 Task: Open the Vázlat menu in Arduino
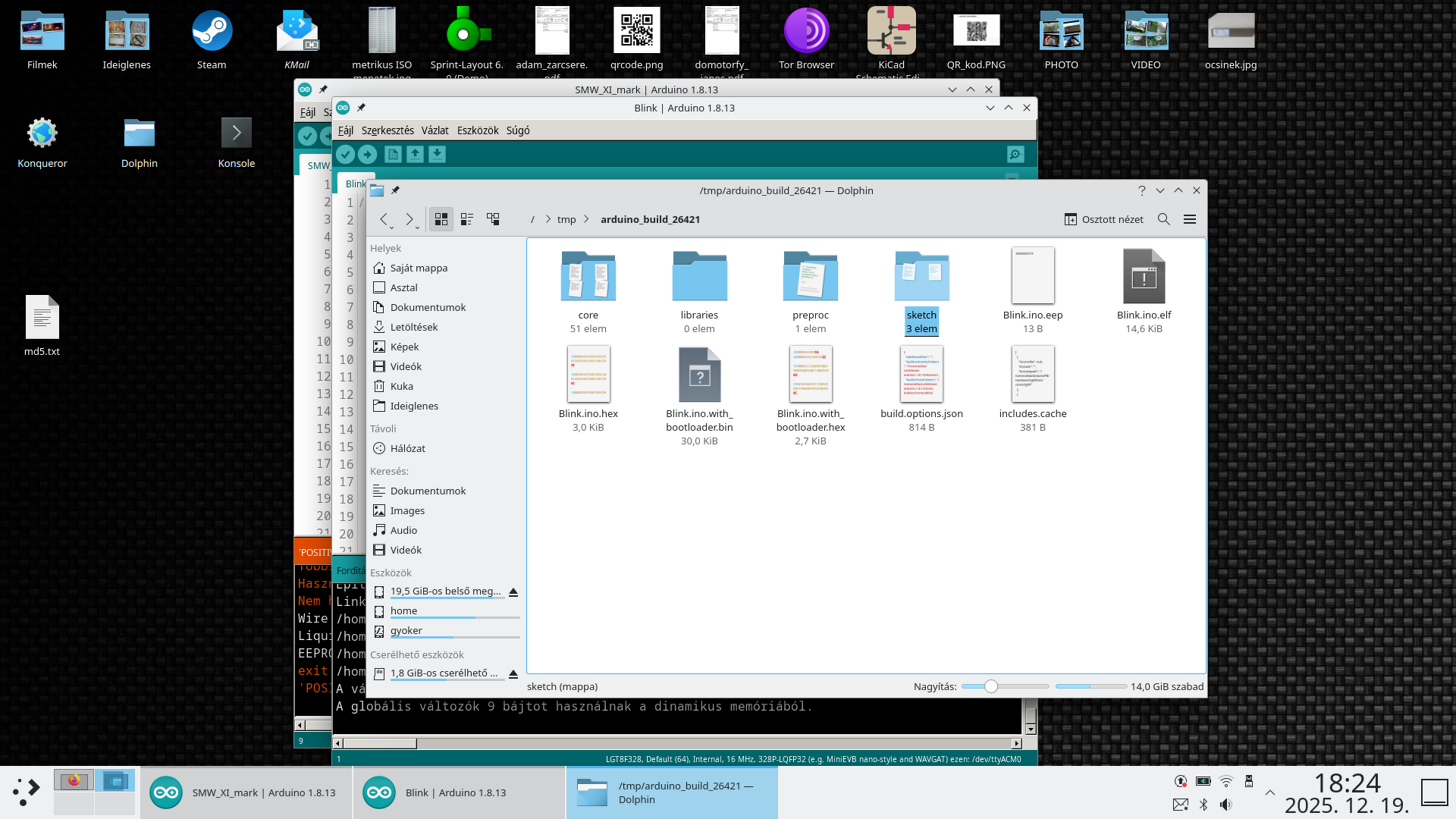point(435,130)
